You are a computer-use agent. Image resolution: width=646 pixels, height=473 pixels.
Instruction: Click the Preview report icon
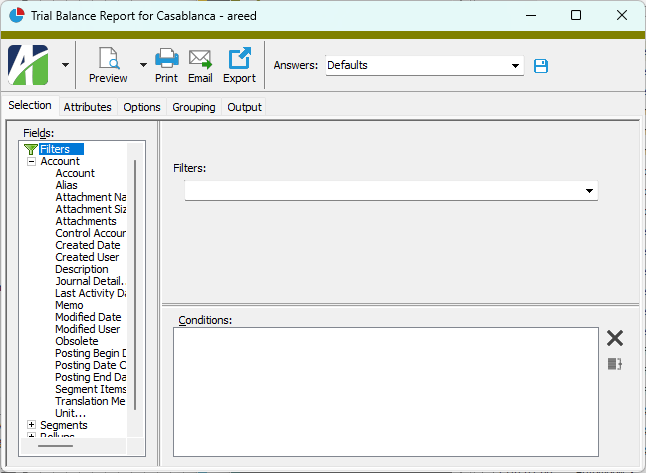point(108,59)
